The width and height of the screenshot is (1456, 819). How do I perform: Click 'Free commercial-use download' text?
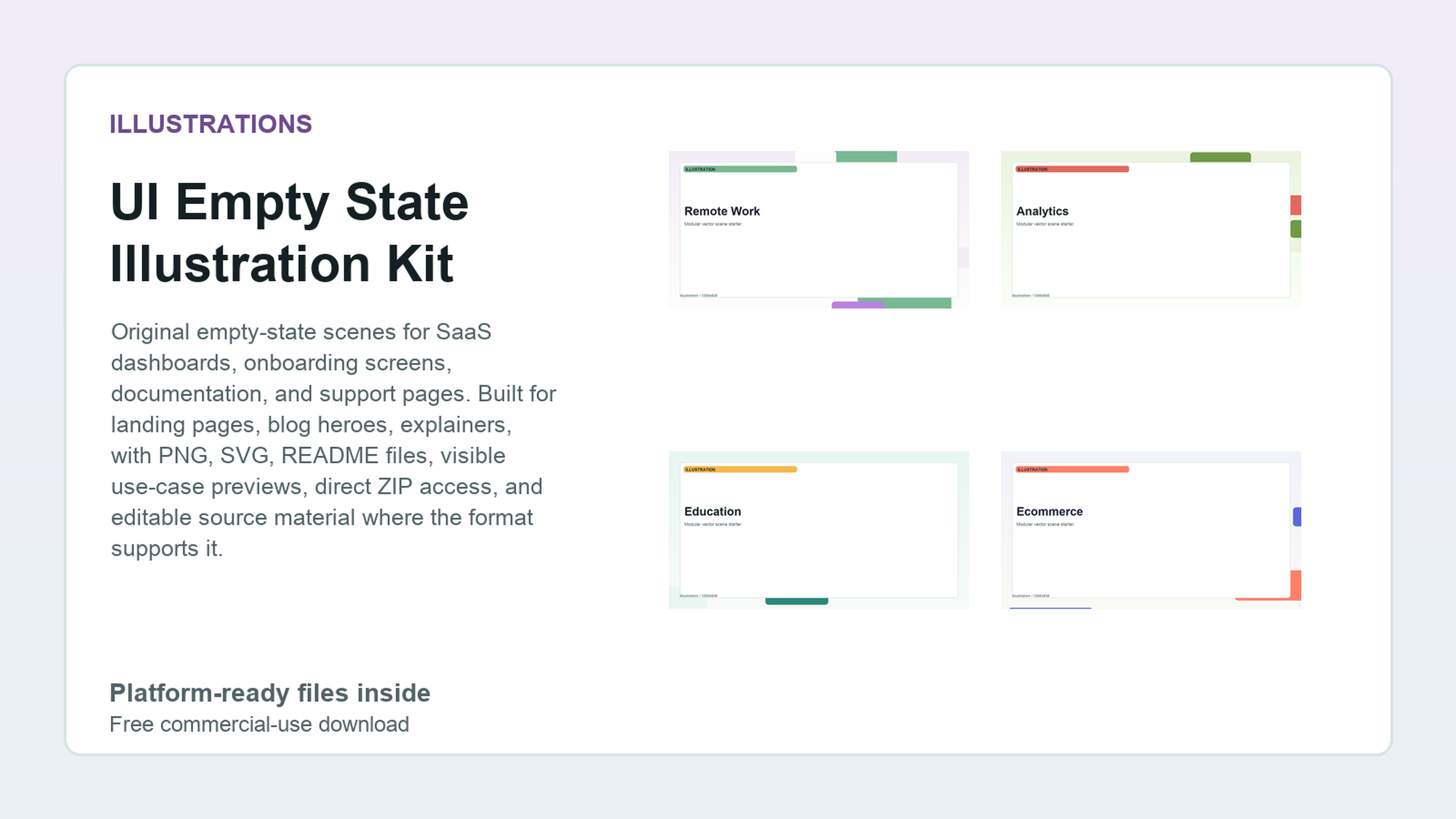(259, 724)
